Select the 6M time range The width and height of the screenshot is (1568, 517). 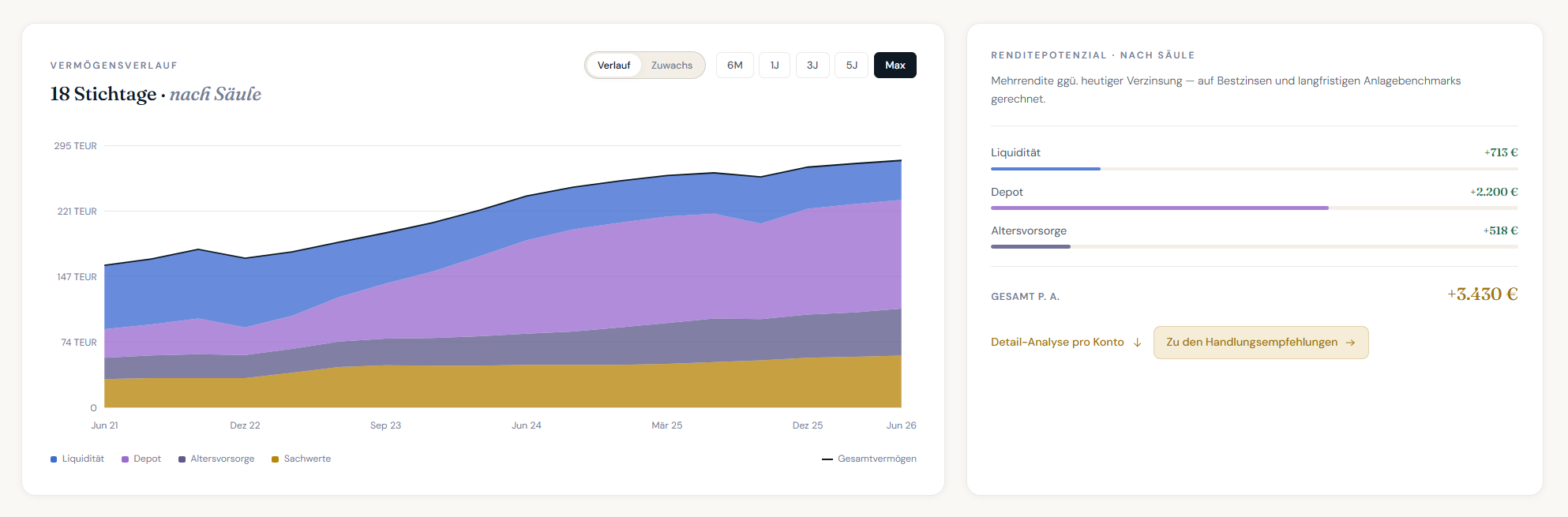pyautogui.click(x=735, y=66)
